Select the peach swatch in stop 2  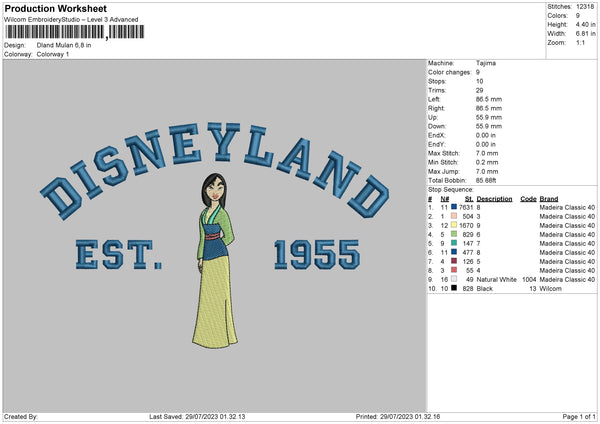pyautogui.click(x=453, y=217)
